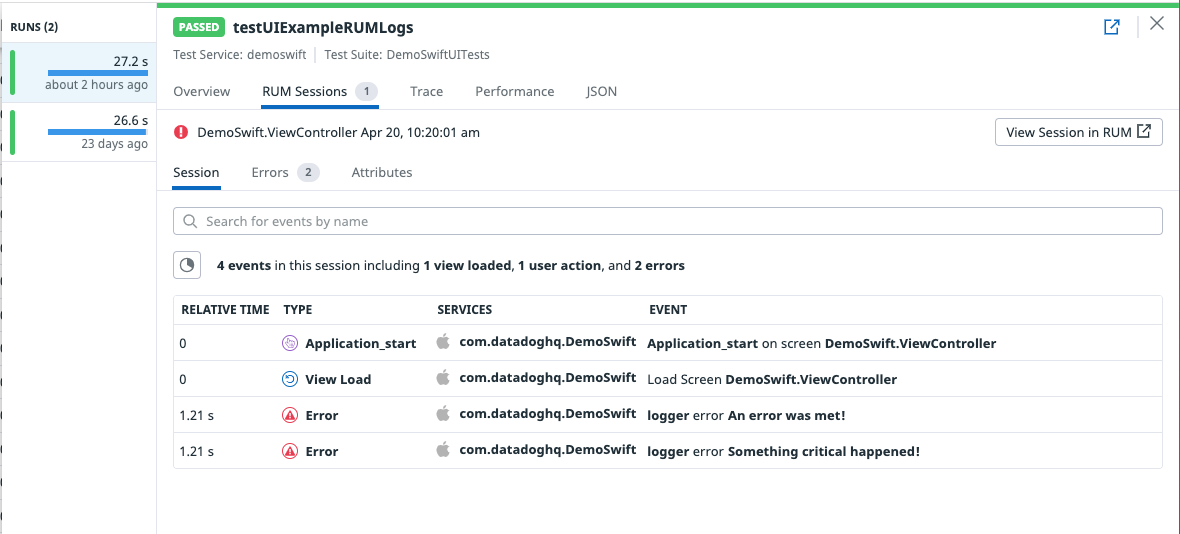Click the View Session in RUM button
The width and height of the screenshot is (1180, 534).
click(x=1078, y=132)
